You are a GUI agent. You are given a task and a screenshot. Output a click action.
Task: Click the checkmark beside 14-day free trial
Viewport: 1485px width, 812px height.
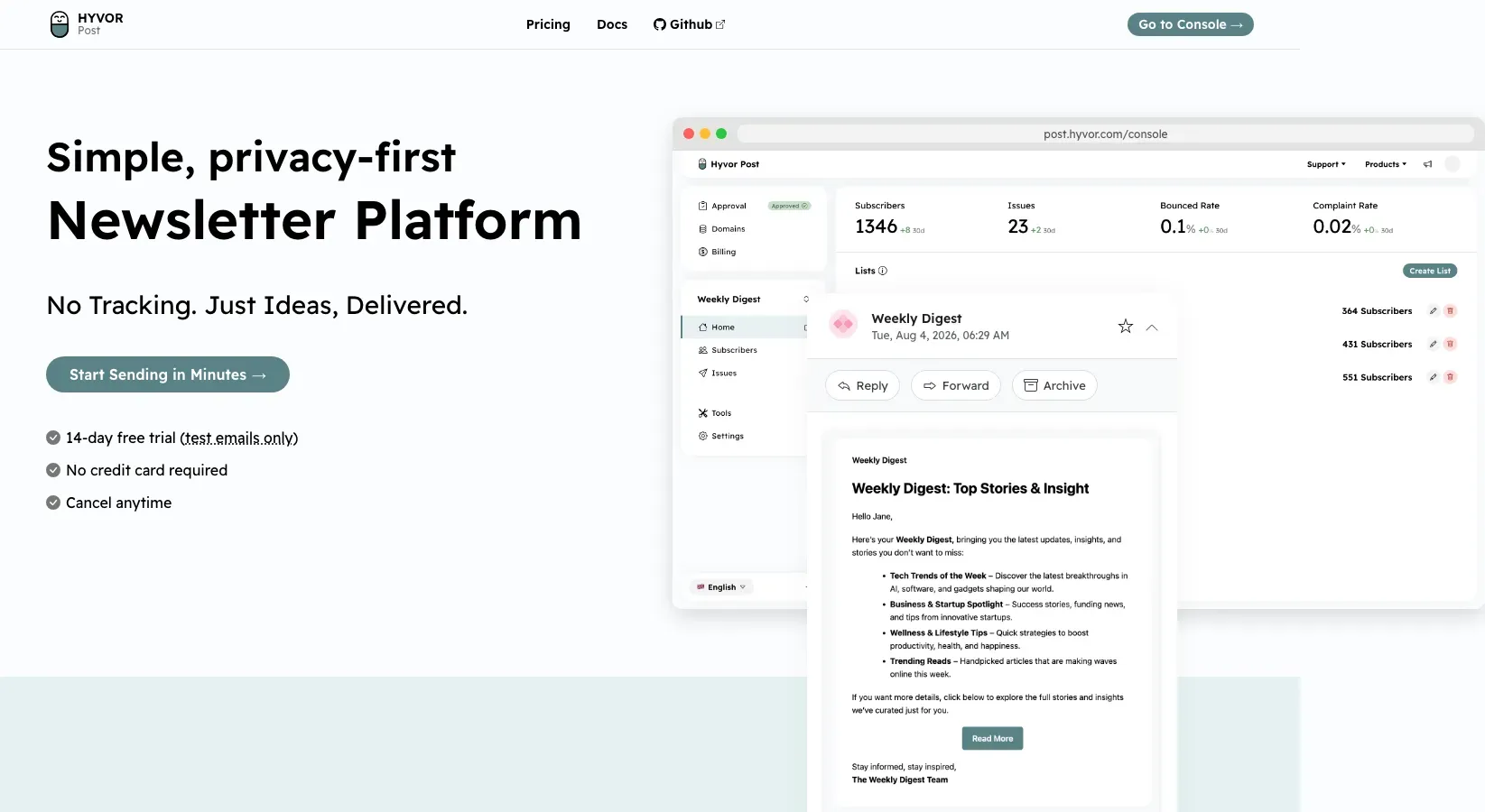(53, 438)
